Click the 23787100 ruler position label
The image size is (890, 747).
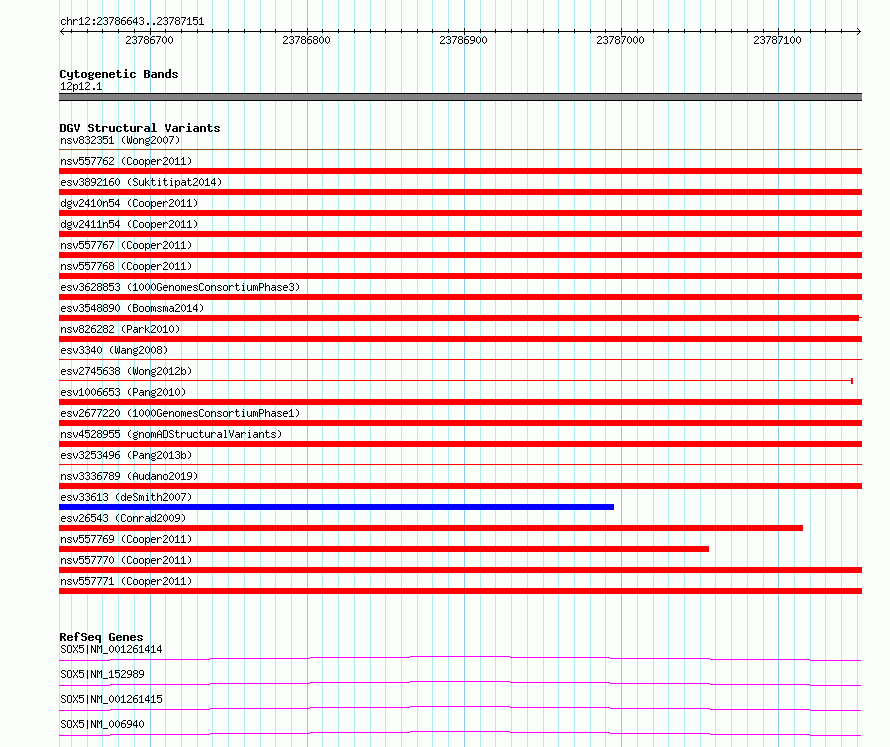click(x=777, y=40)
